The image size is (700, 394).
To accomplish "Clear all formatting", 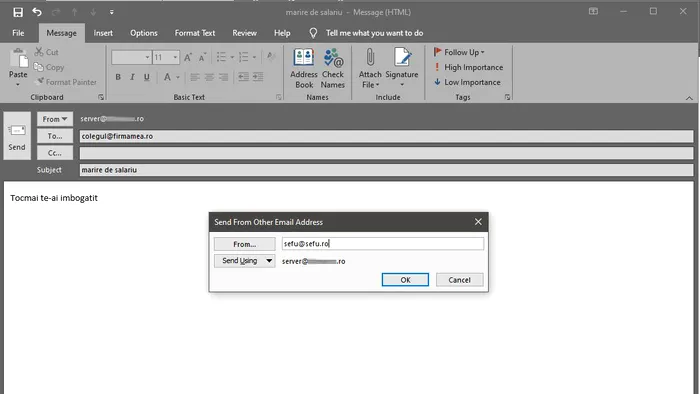I will (x=271, y=57).
